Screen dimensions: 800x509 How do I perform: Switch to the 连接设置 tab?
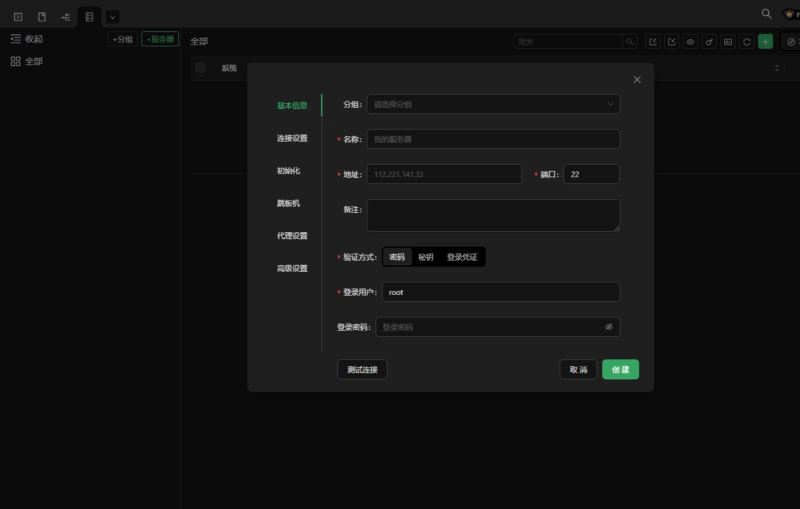click(x=292, y=138)
